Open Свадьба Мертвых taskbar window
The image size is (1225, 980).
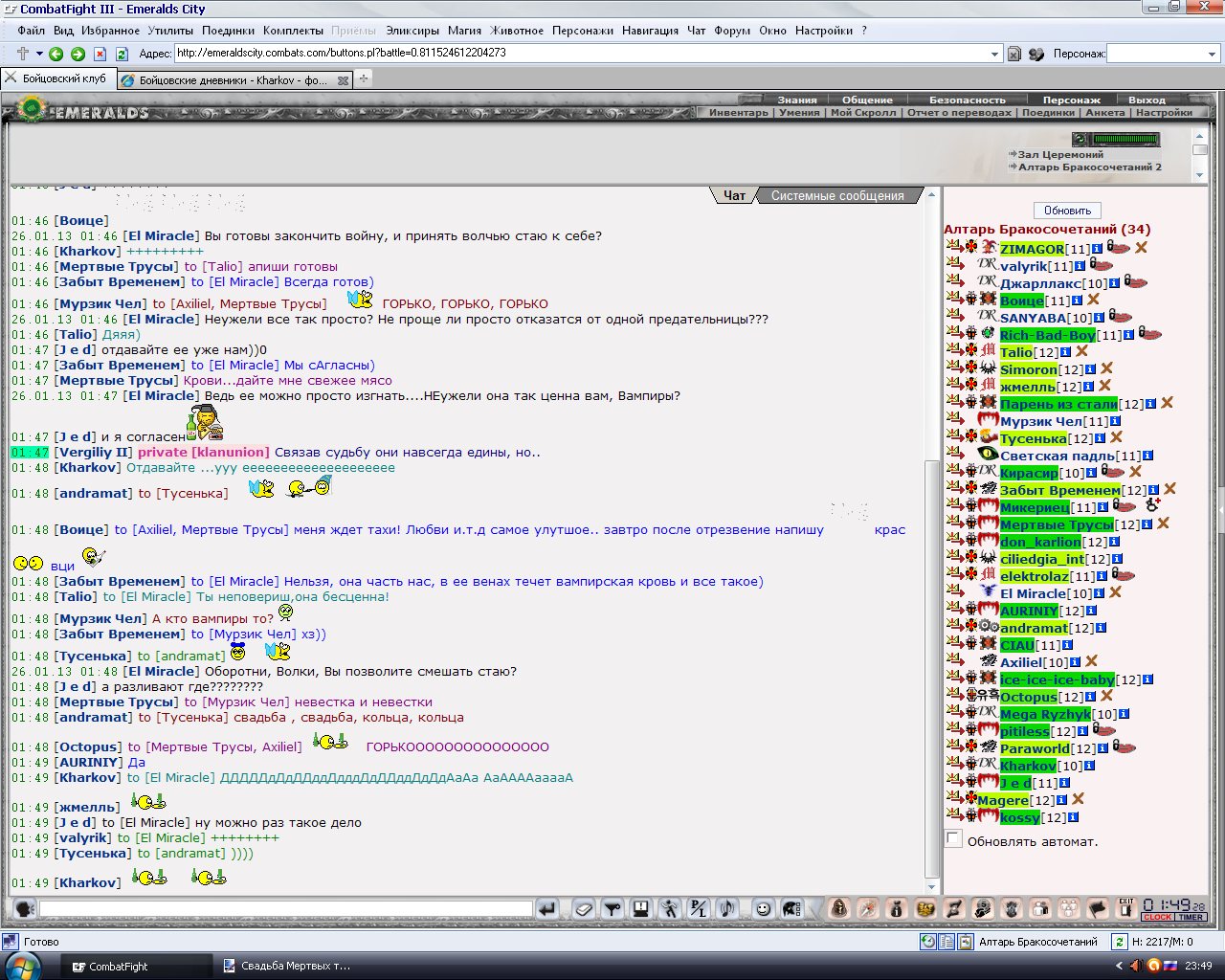pyautogui.click(x=287, y=967)
